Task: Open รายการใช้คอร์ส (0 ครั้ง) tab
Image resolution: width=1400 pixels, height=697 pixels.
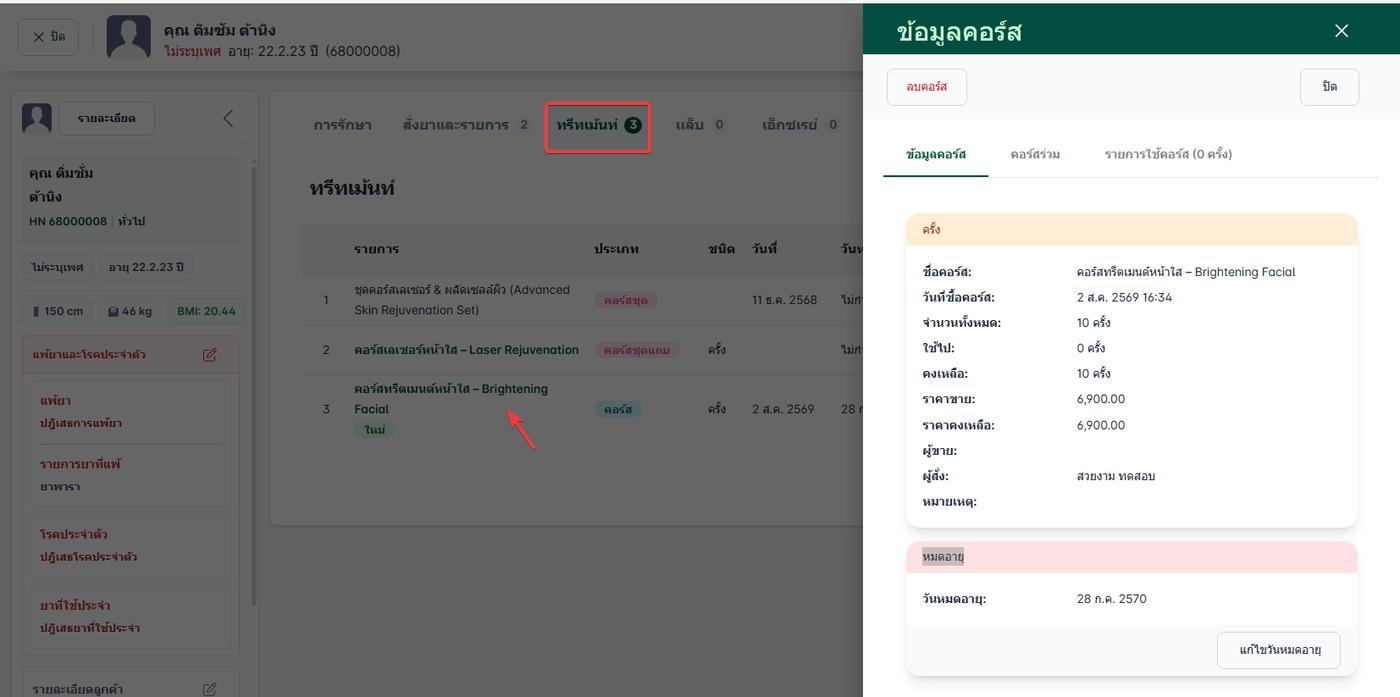Action: (x=1168, y=155)
